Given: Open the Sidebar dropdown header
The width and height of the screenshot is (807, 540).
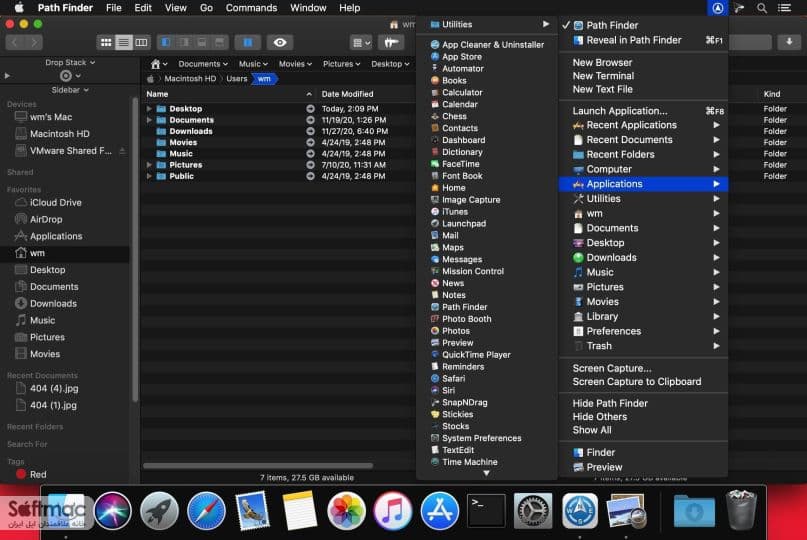Looking at the screenshot, I should [70, 90].
